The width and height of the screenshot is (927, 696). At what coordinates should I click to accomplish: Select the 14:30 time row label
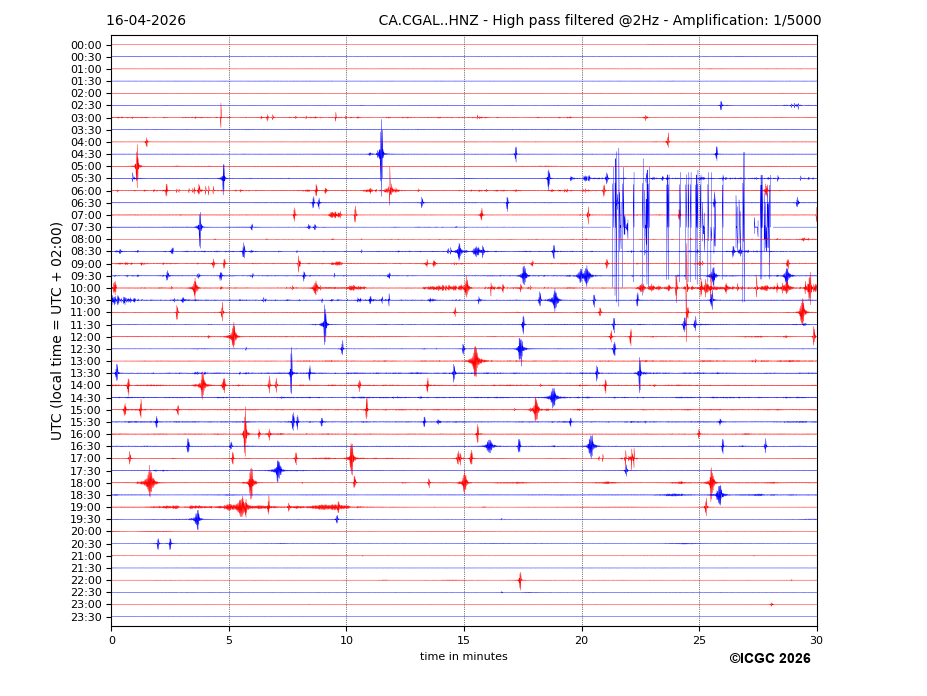tap(86, 398)
